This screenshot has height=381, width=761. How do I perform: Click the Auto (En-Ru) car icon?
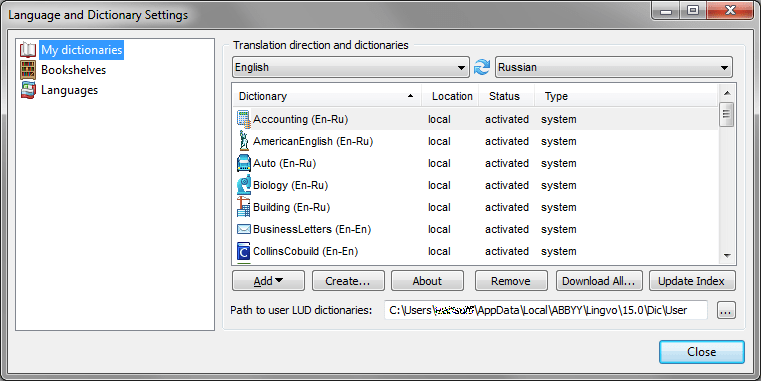(244, 163)
